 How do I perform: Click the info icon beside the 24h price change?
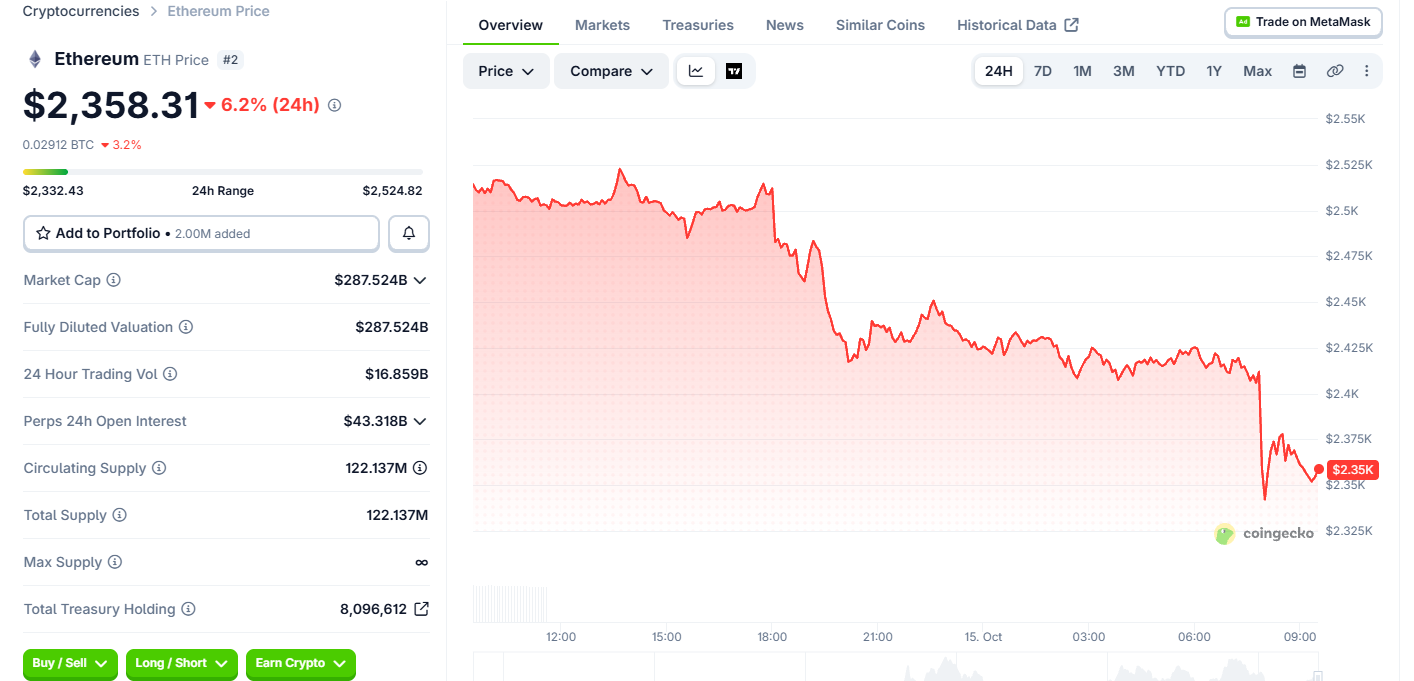335,105
